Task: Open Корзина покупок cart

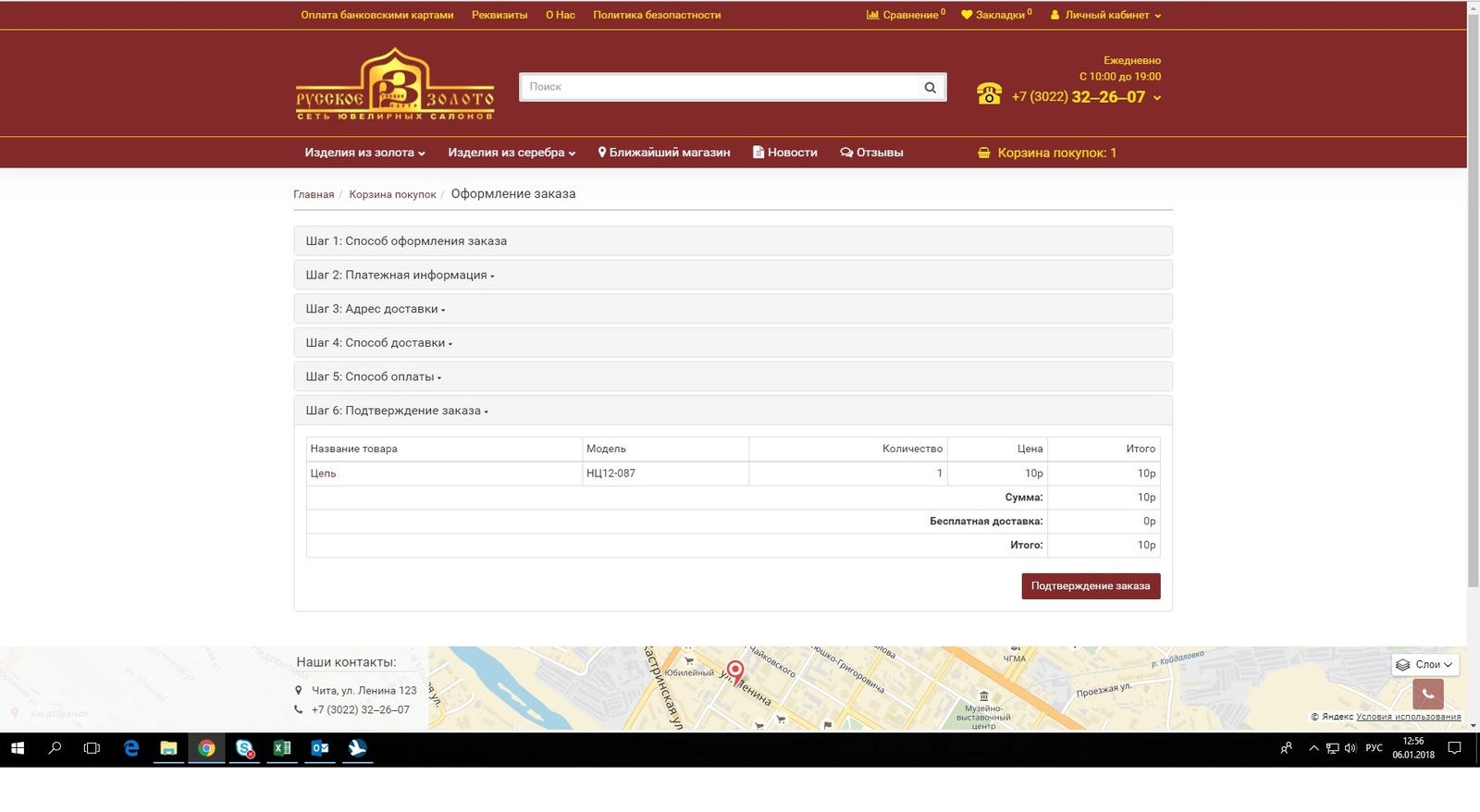Action: pos(1047,153)
